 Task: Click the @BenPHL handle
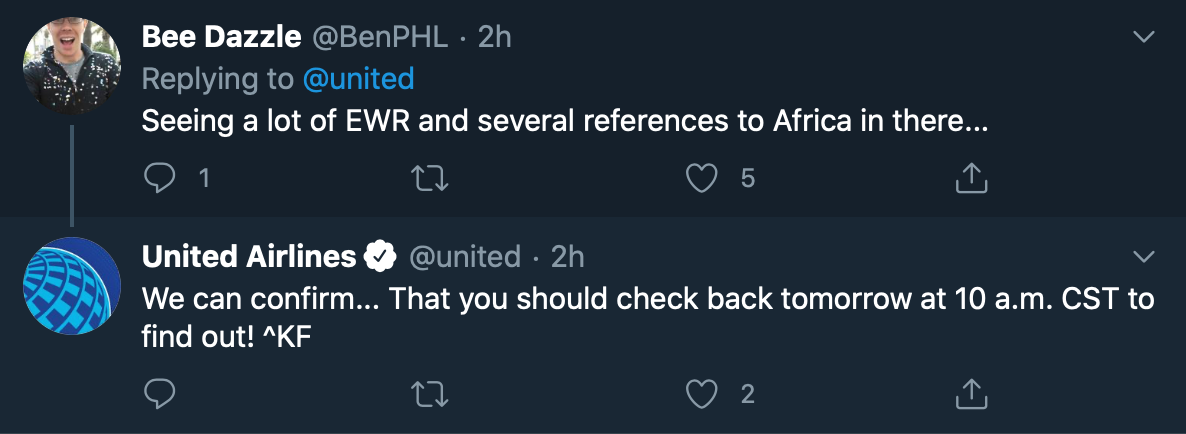pos(382,38)
